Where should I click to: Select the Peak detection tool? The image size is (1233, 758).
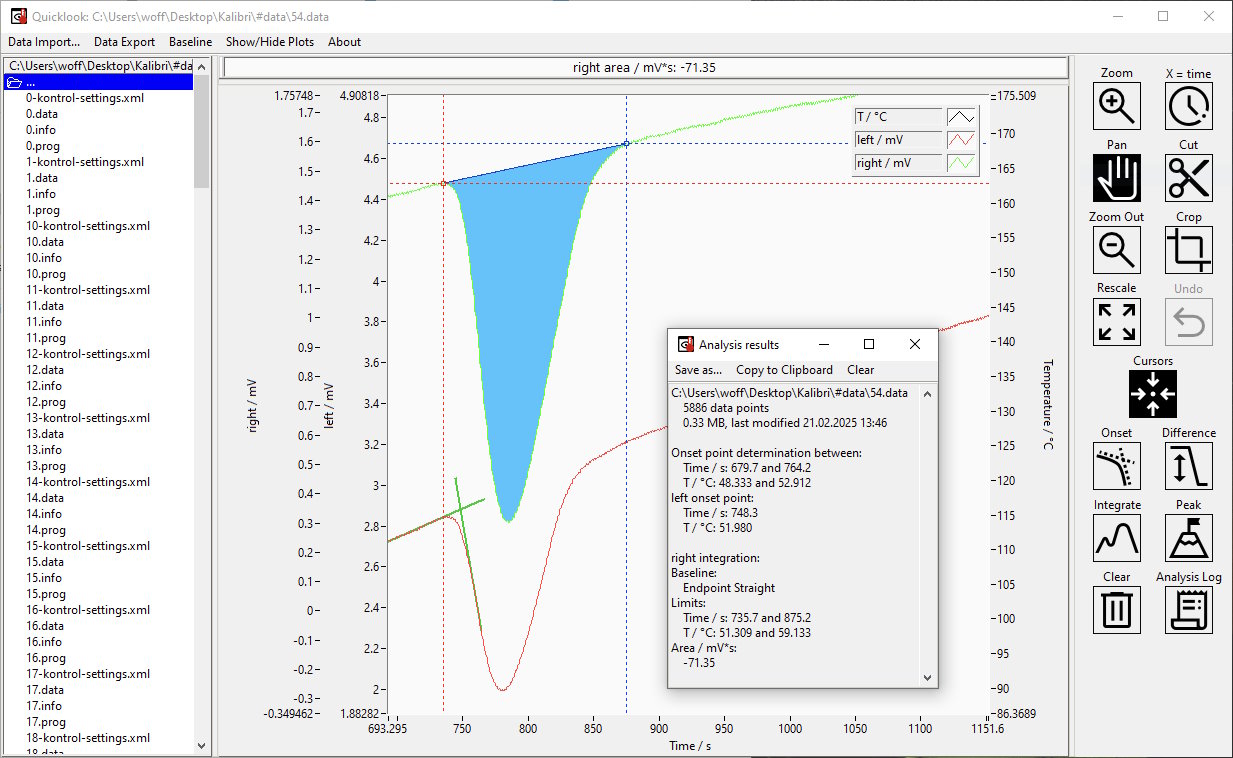[x=1189, y=538]
